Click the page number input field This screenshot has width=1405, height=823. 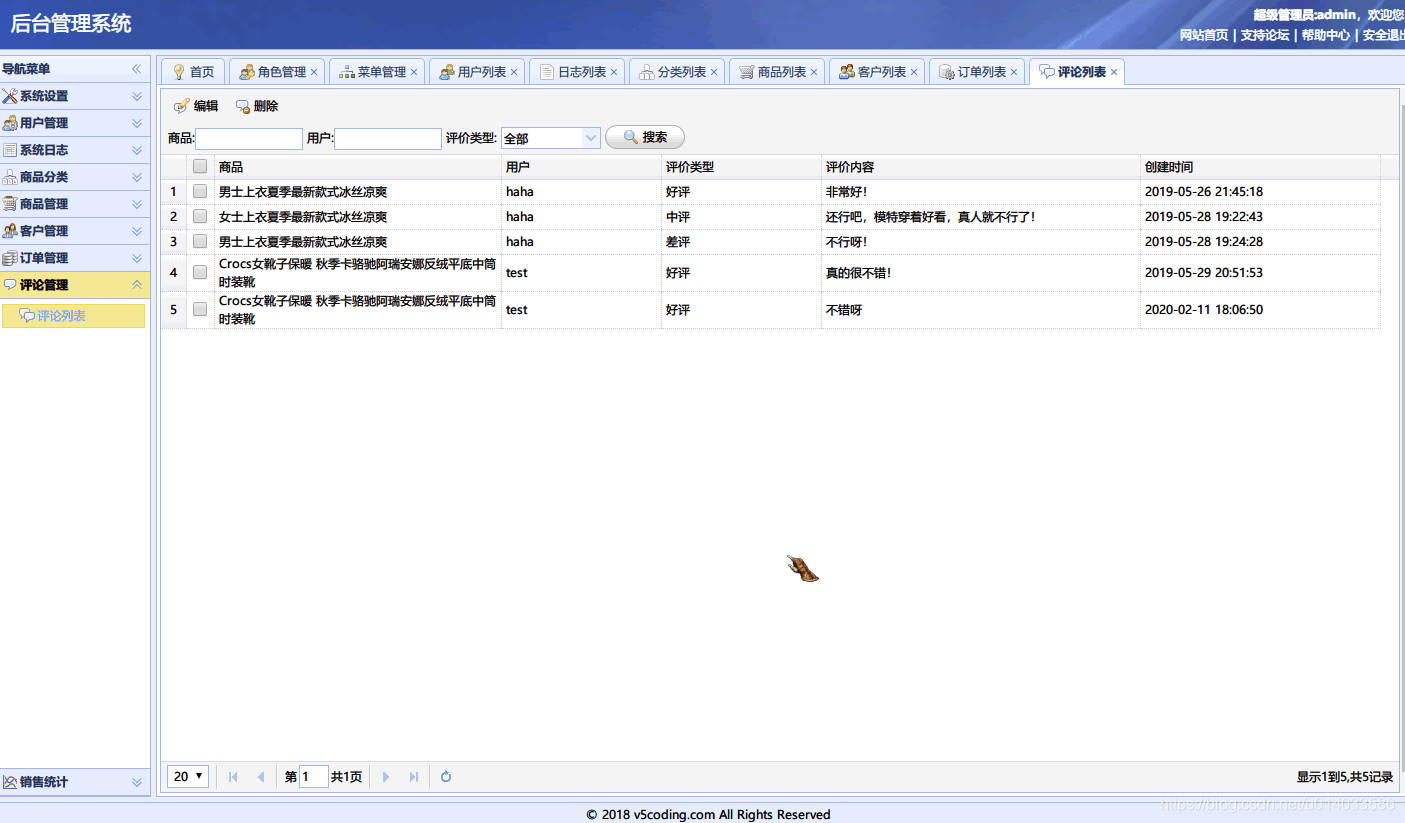(x=314, y=777)
